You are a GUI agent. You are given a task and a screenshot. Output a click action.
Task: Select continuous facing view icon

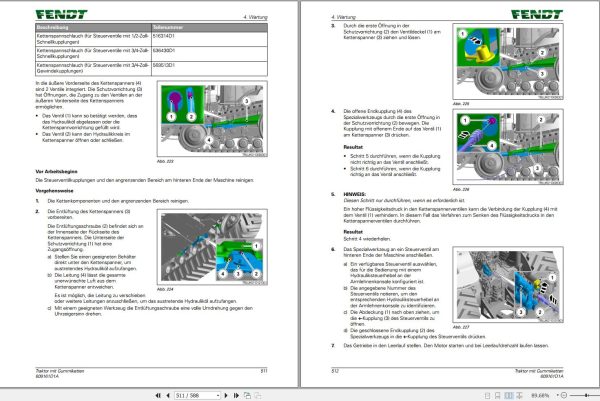519,395
